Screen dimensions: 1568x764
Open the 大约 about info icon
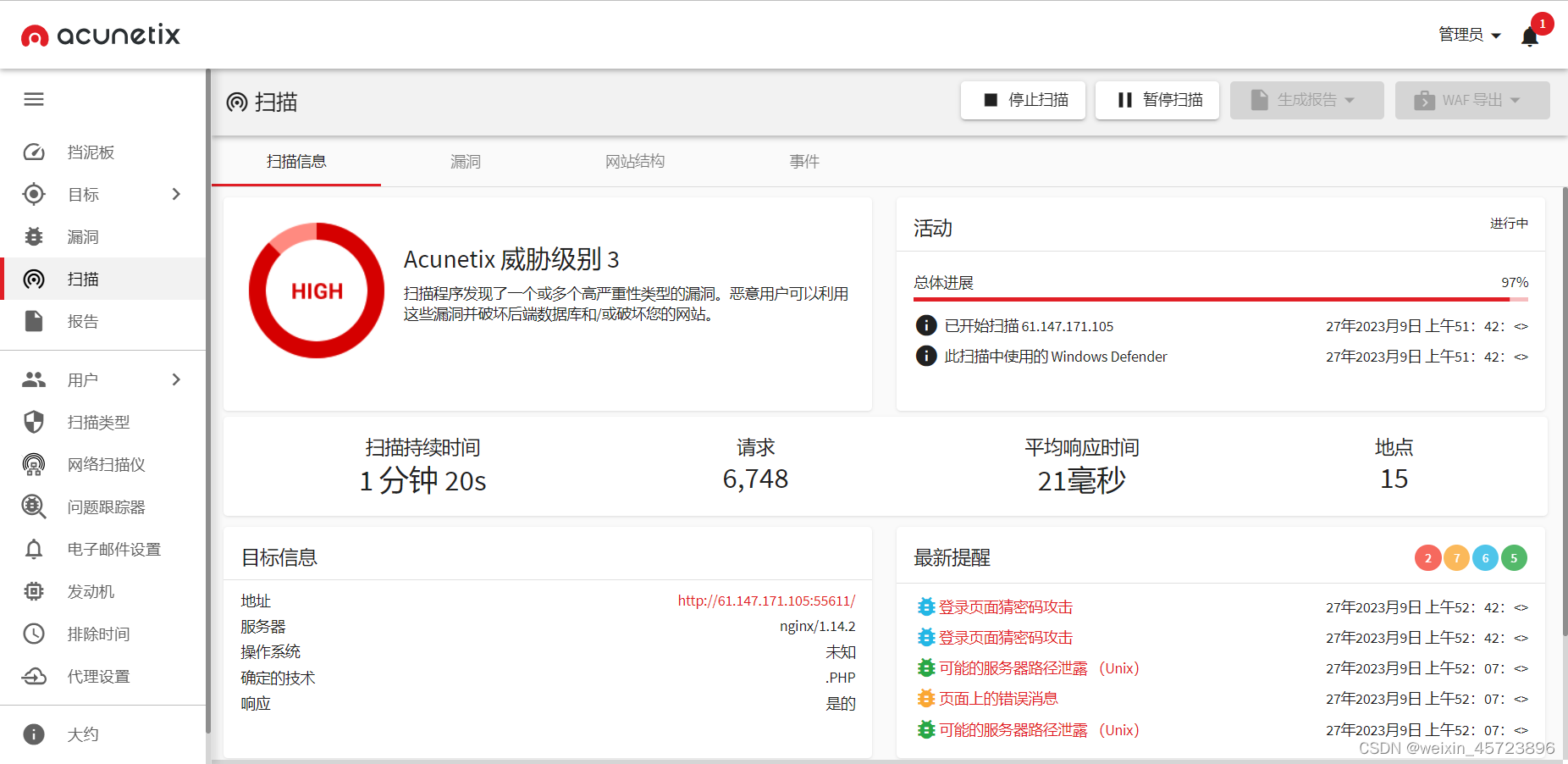coord(34,734)
